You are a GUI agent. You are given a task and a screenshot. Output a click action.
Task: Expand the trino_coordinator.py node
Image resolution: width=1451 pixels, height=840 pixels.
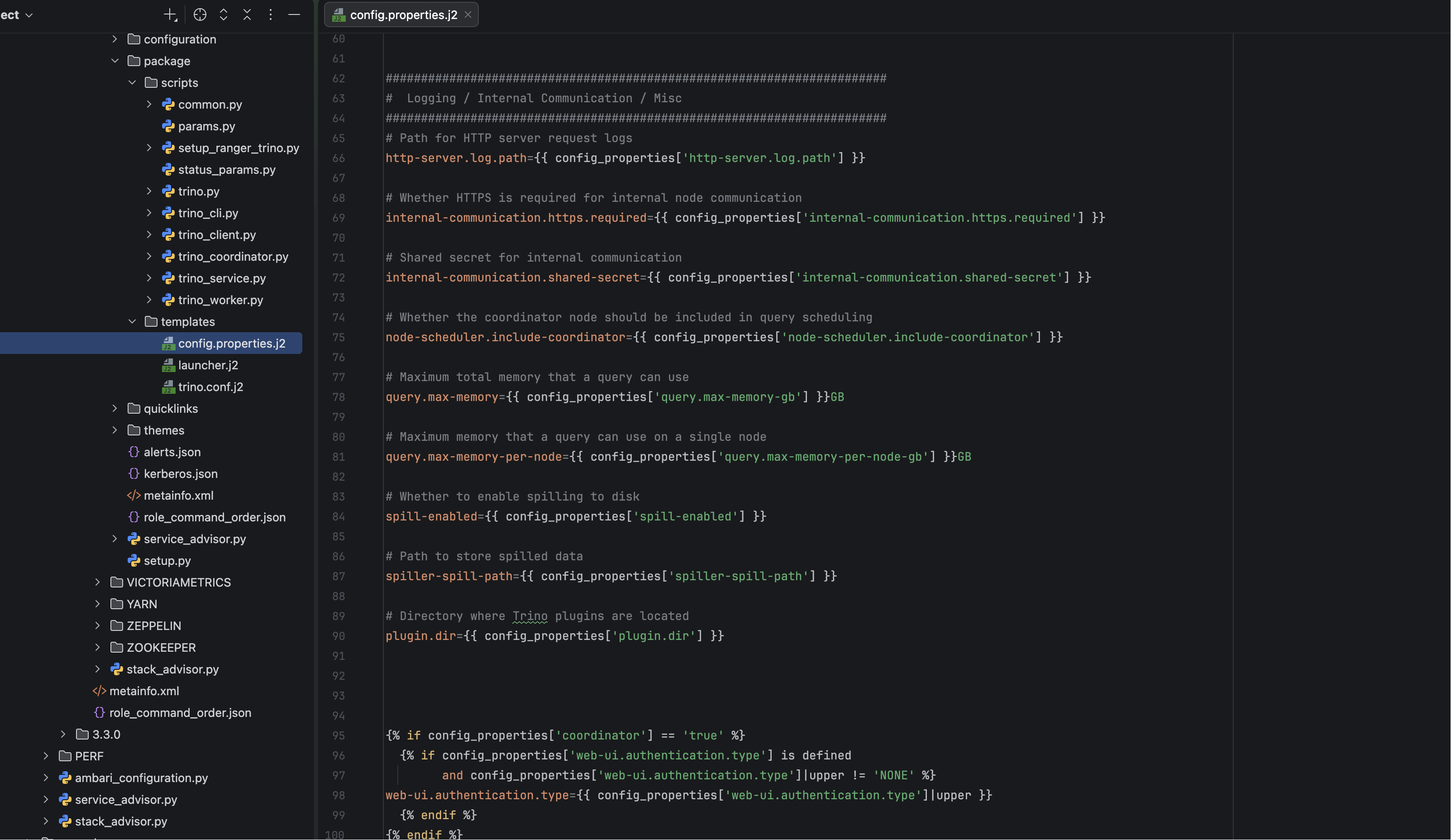[x=149, y=257]
